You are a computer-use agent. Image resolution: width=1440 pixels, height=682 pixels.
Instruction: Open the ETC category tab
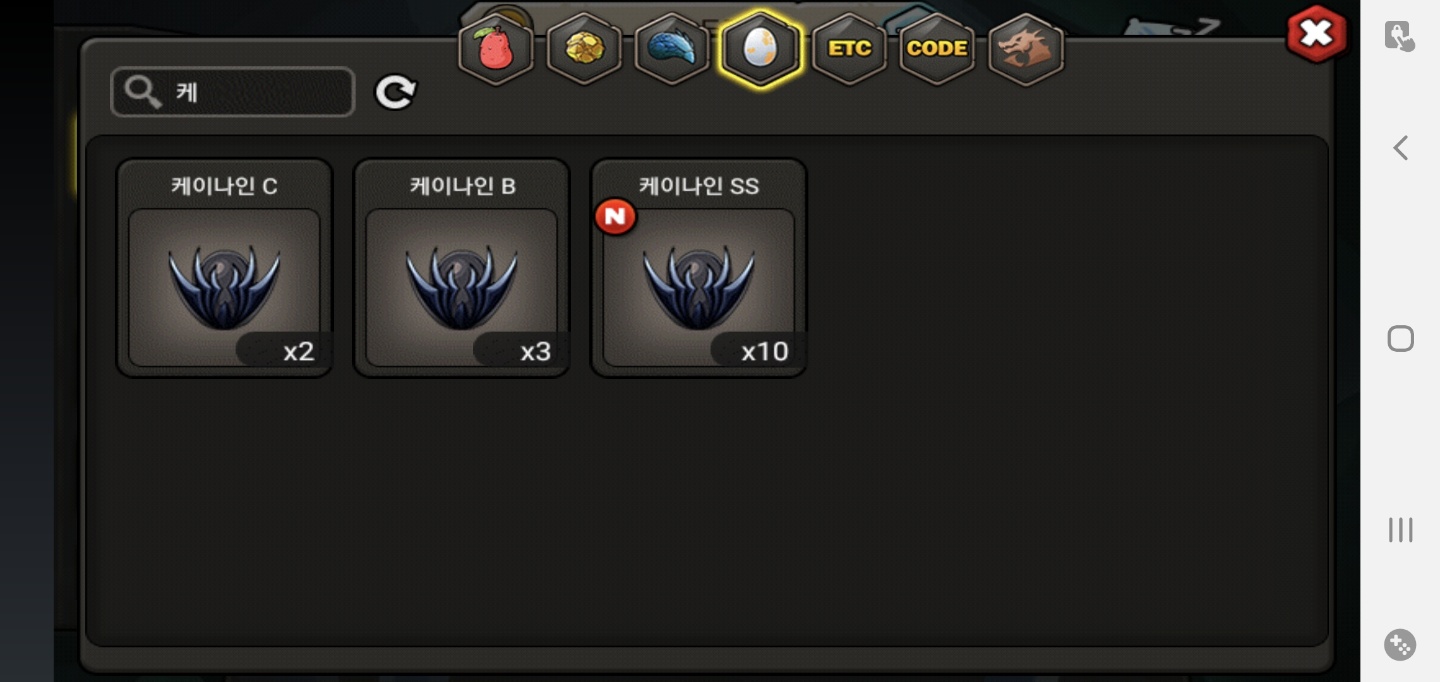coord(849,48)
